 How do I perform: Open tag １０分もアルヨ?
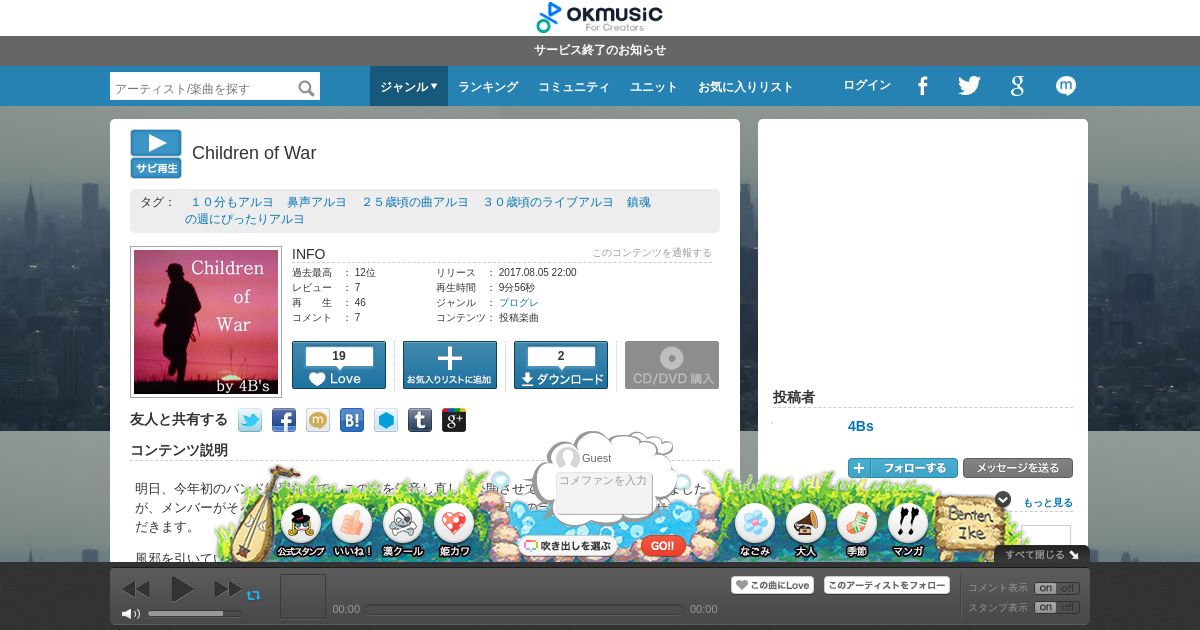pos(231,202)
